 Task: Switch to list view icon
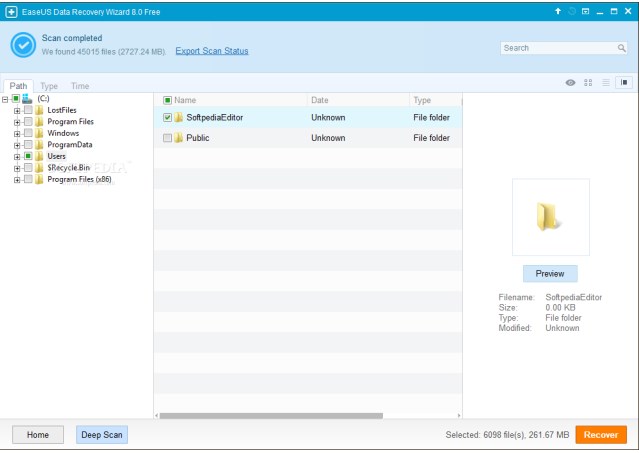pyautogui.click(x=606, y=83)
